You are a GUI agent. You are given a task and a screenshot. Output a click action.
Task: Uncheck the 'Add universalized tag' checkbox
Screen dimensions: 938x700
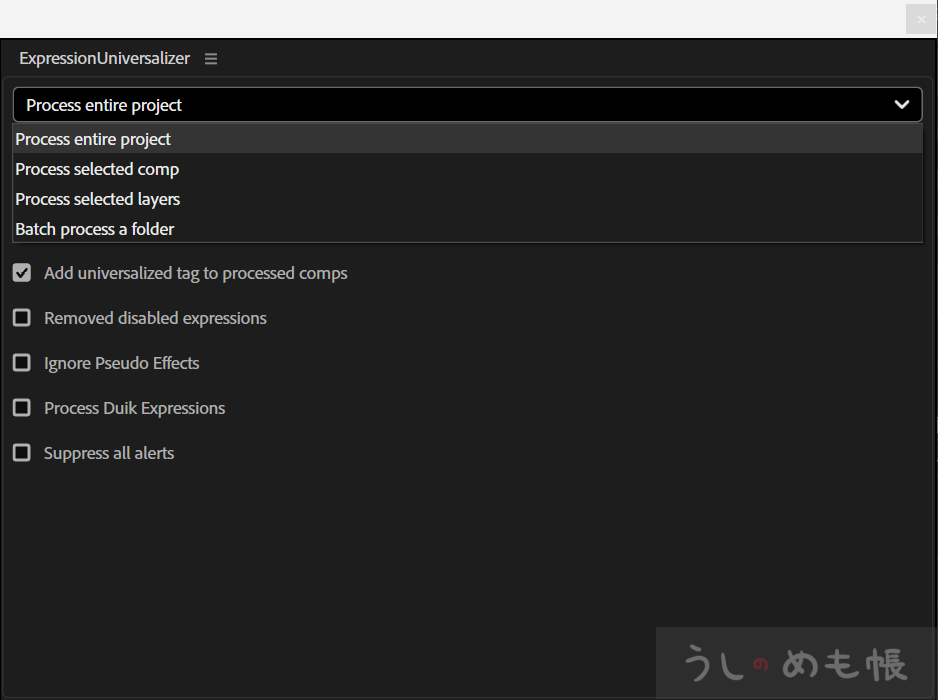(22, 273)
